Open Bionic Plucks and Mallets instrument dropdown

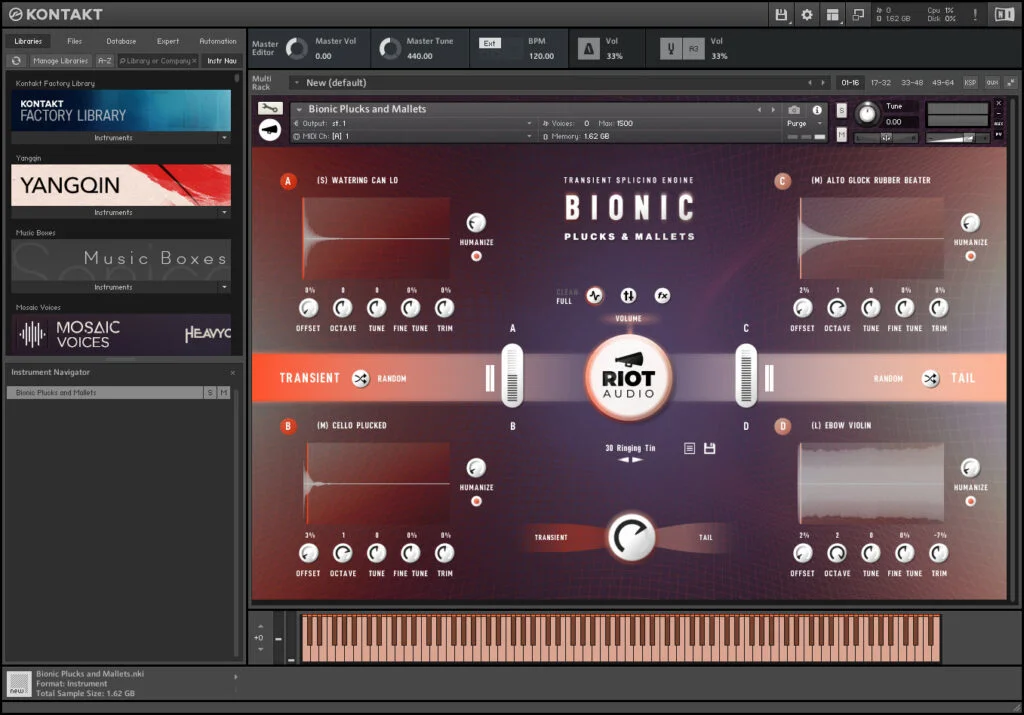coord(299,109)
